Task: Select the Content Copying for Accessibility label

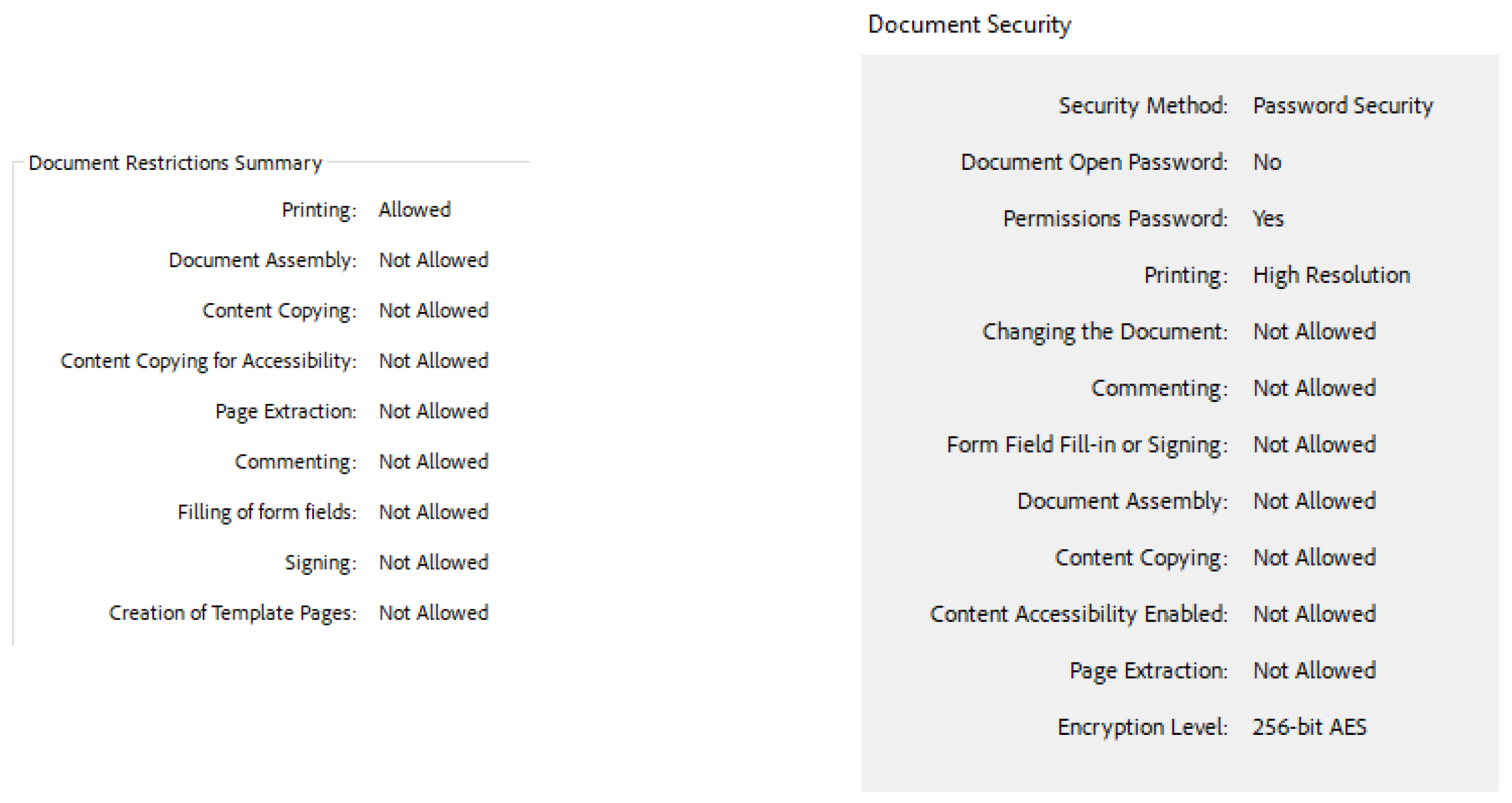Action: click(x=209, y=361)
